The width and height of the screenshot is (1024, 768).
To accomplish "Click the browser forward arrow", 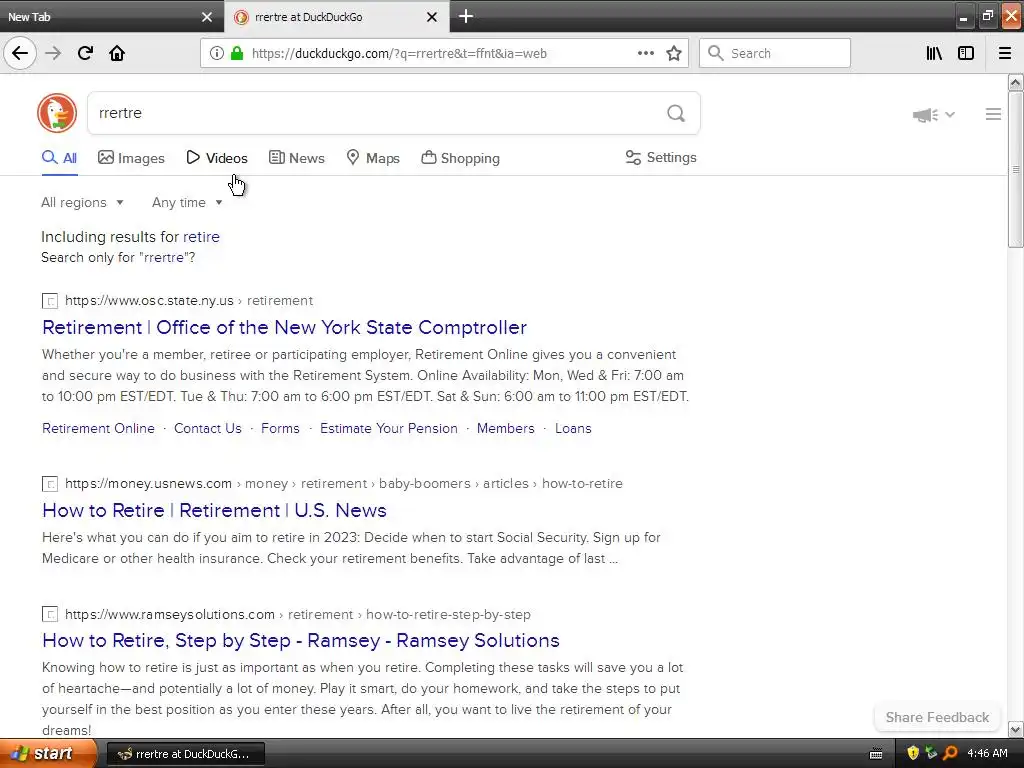I will [x=53, y=53].
